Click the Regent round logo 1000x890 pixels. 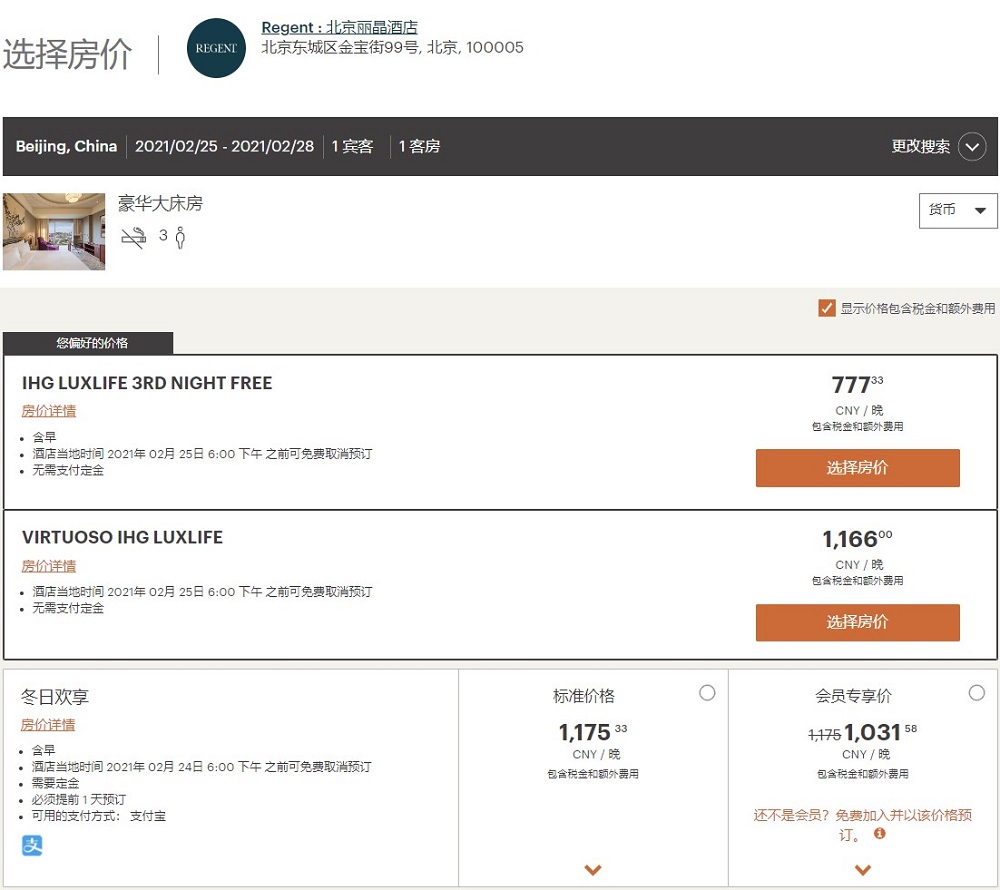pos(216,48)
